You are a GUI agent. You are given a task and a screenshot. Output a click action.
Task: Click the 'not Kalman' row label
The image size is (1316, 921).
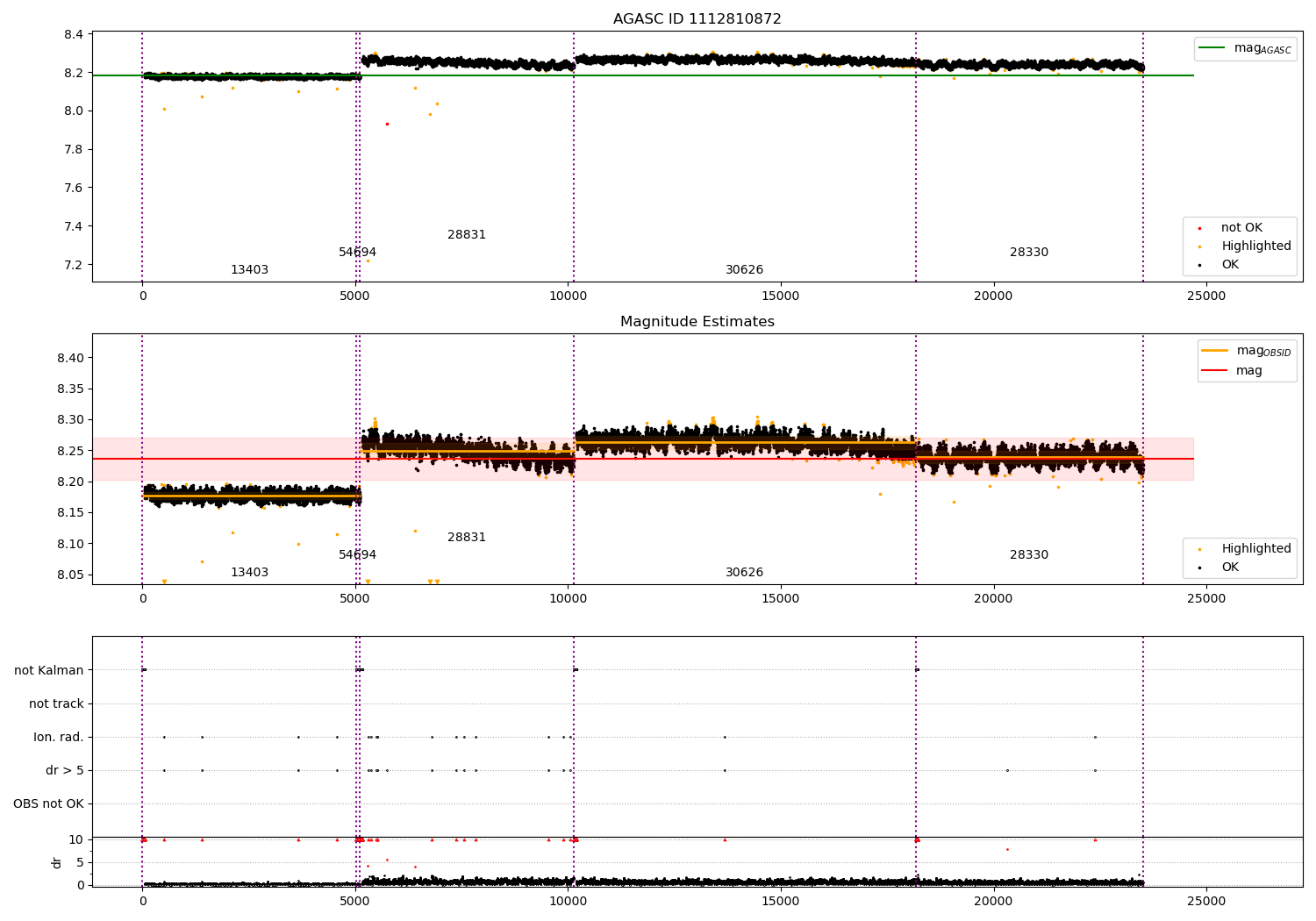(x=49, y=671)
